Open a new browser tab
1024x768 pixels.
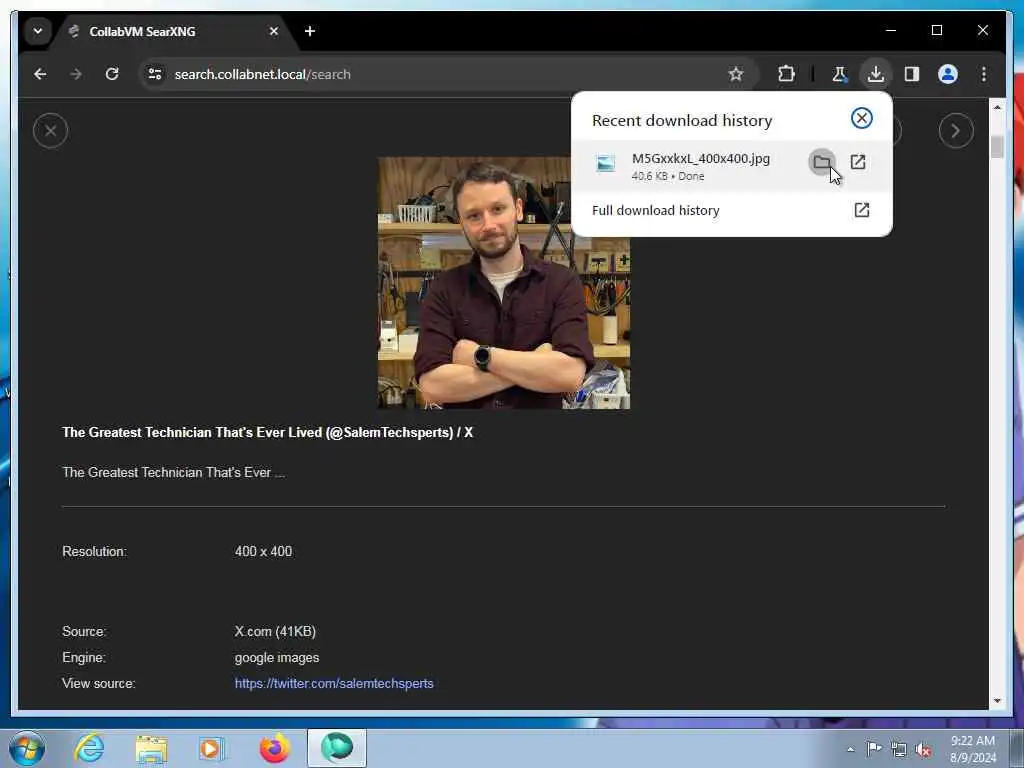coord(310,31)
